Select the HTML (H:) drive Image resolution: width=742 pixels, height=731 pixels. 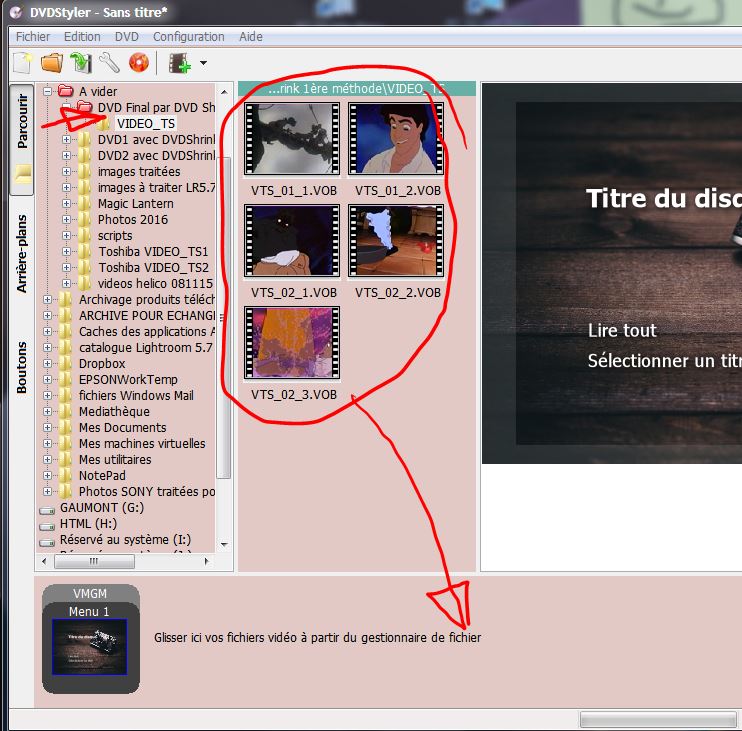click(x=88, y=524)
